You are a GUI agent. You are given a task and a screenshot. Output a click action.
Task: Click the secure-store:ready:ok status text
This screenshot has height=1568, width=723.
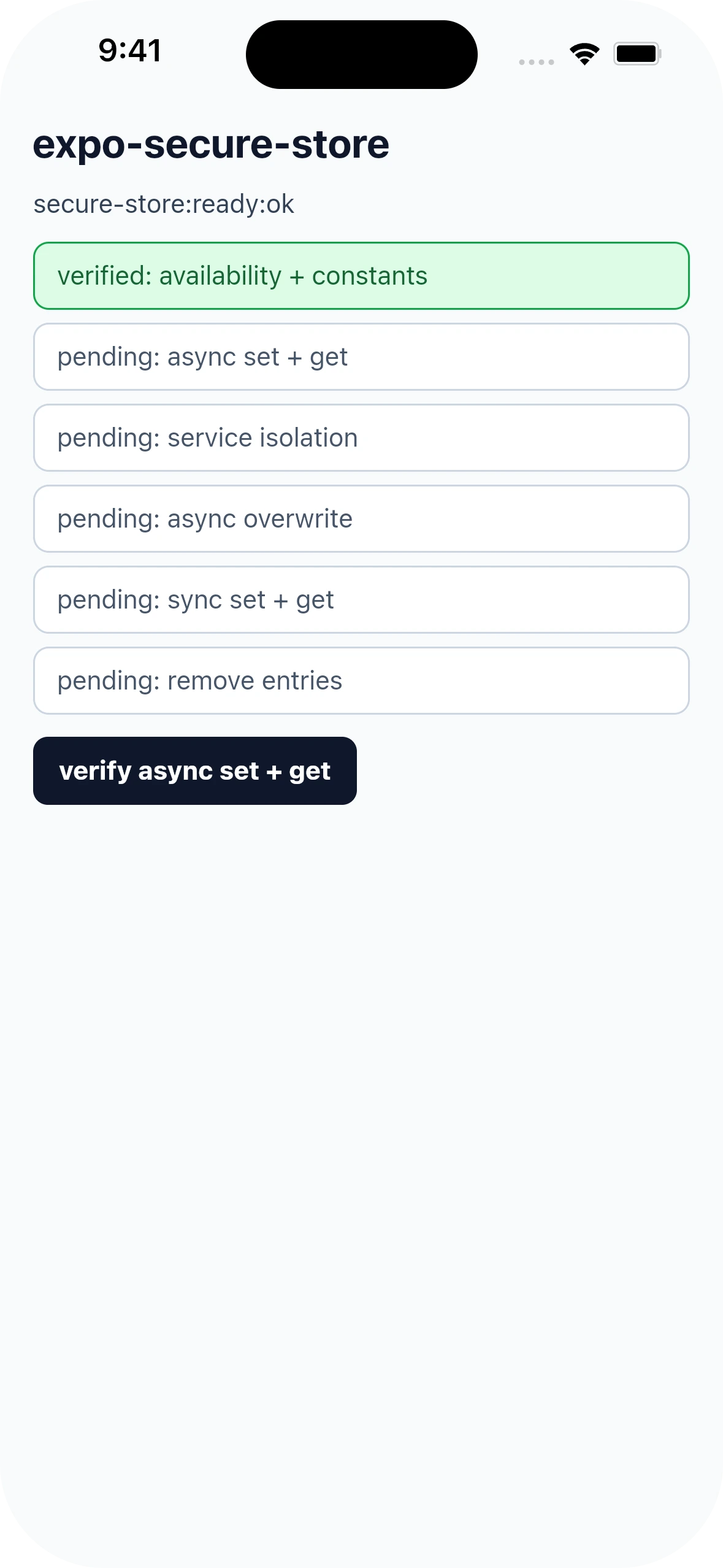tap(164, 204)
